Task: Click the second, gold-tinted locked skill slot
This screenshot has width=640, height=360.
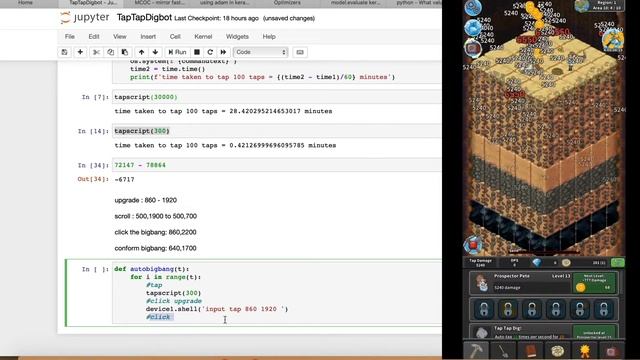Action: click(508, 309)
